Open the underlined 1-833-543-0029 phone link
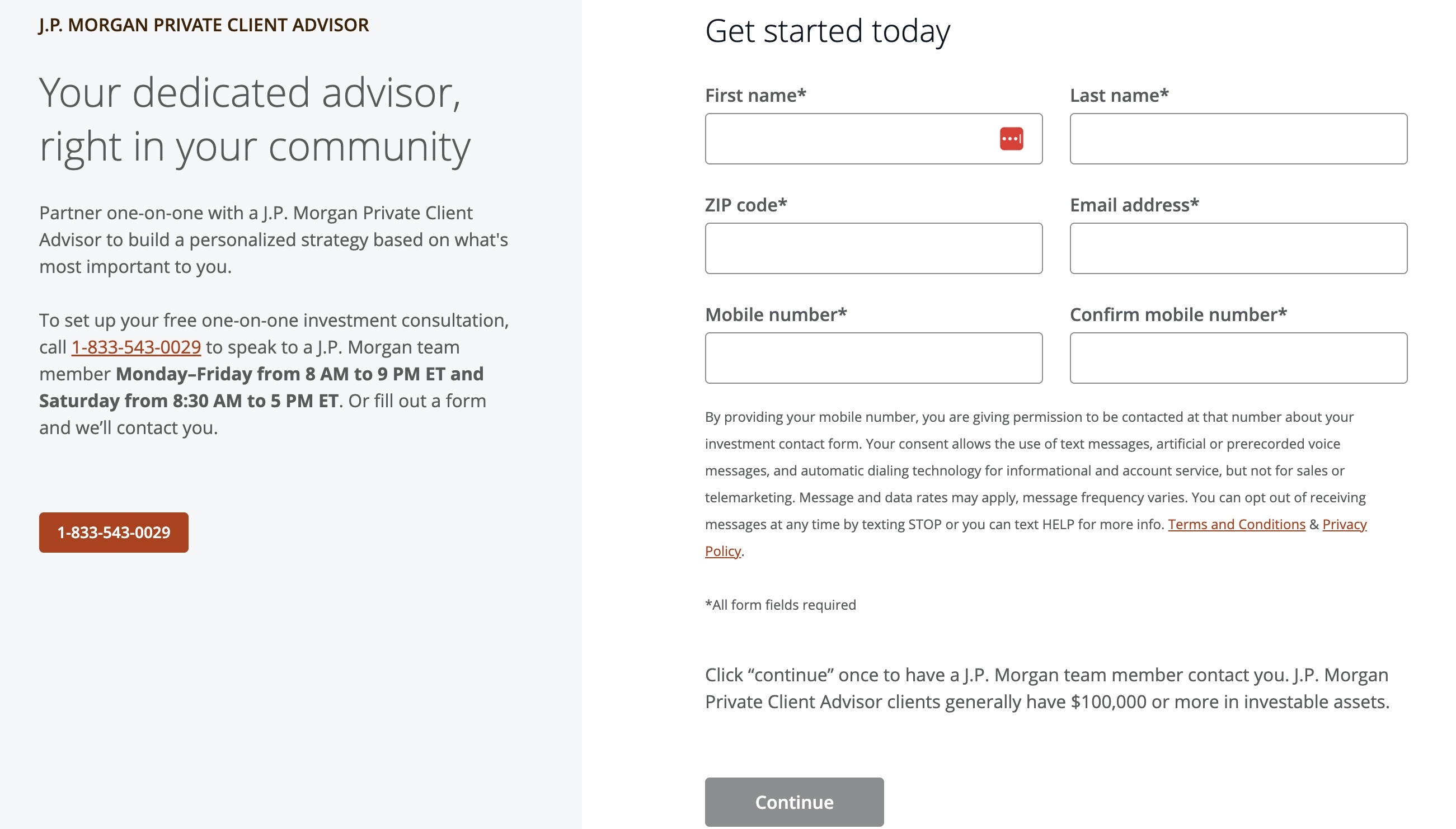This screenshot has height=829, width=1456. [136, 347]
